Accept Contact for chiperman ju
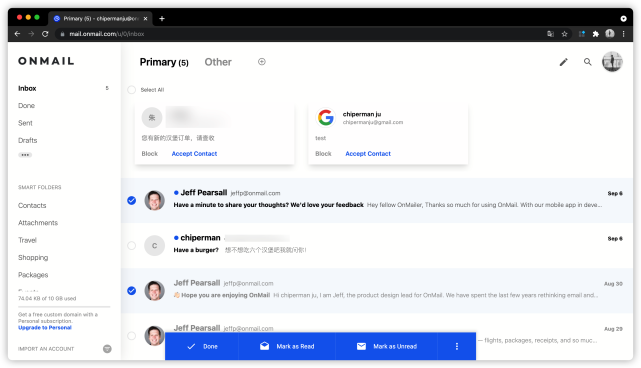This screenshot has width=641, height=368. tap(368, 154)
